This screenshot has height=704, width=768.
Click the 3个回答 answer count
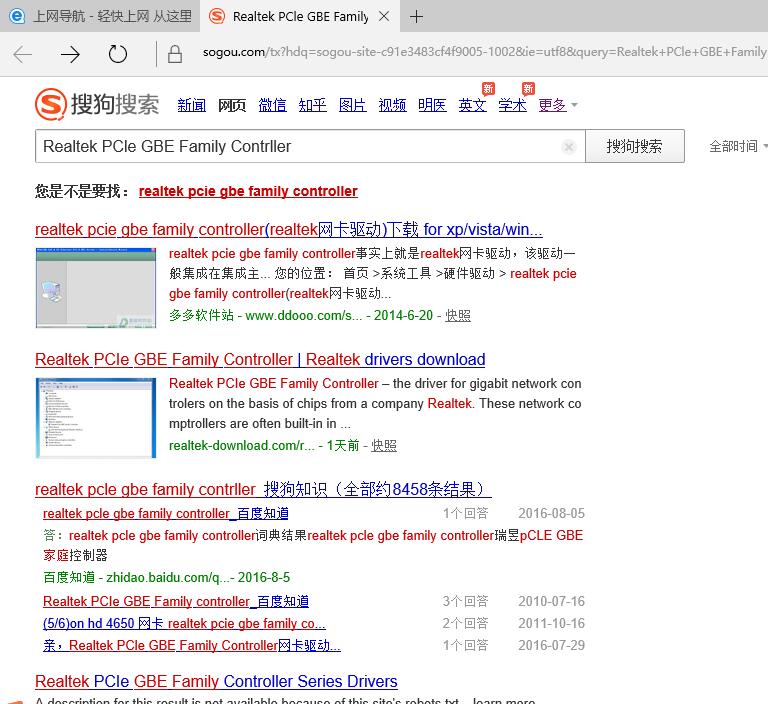(465, 601)
